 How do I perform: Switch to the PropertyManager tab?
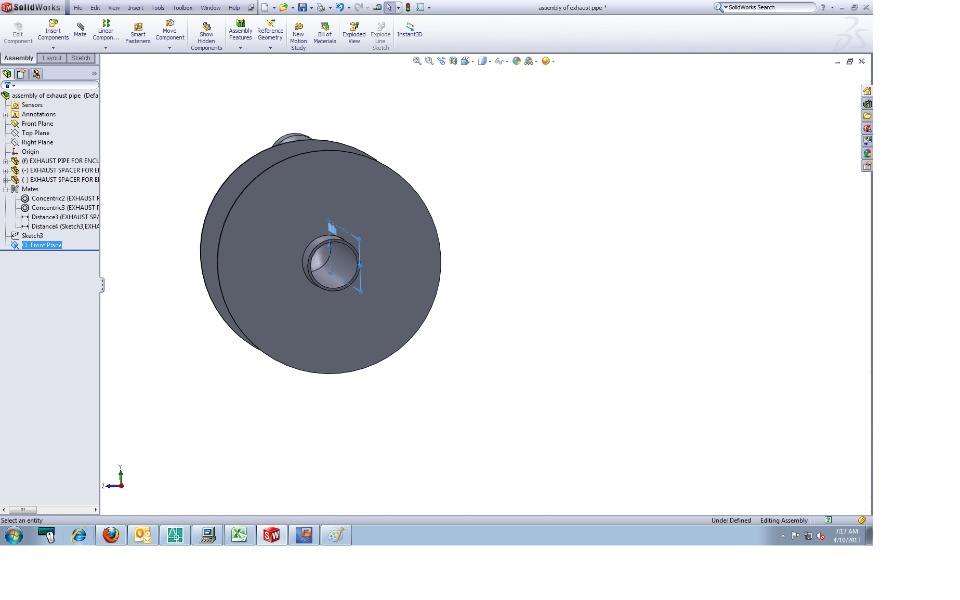click(x=21, y=73)
